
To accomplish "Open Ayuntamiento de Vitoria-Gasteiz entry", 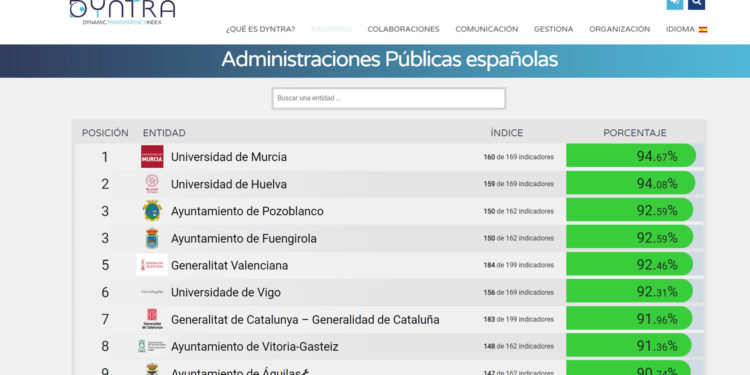I will (254, 346).
